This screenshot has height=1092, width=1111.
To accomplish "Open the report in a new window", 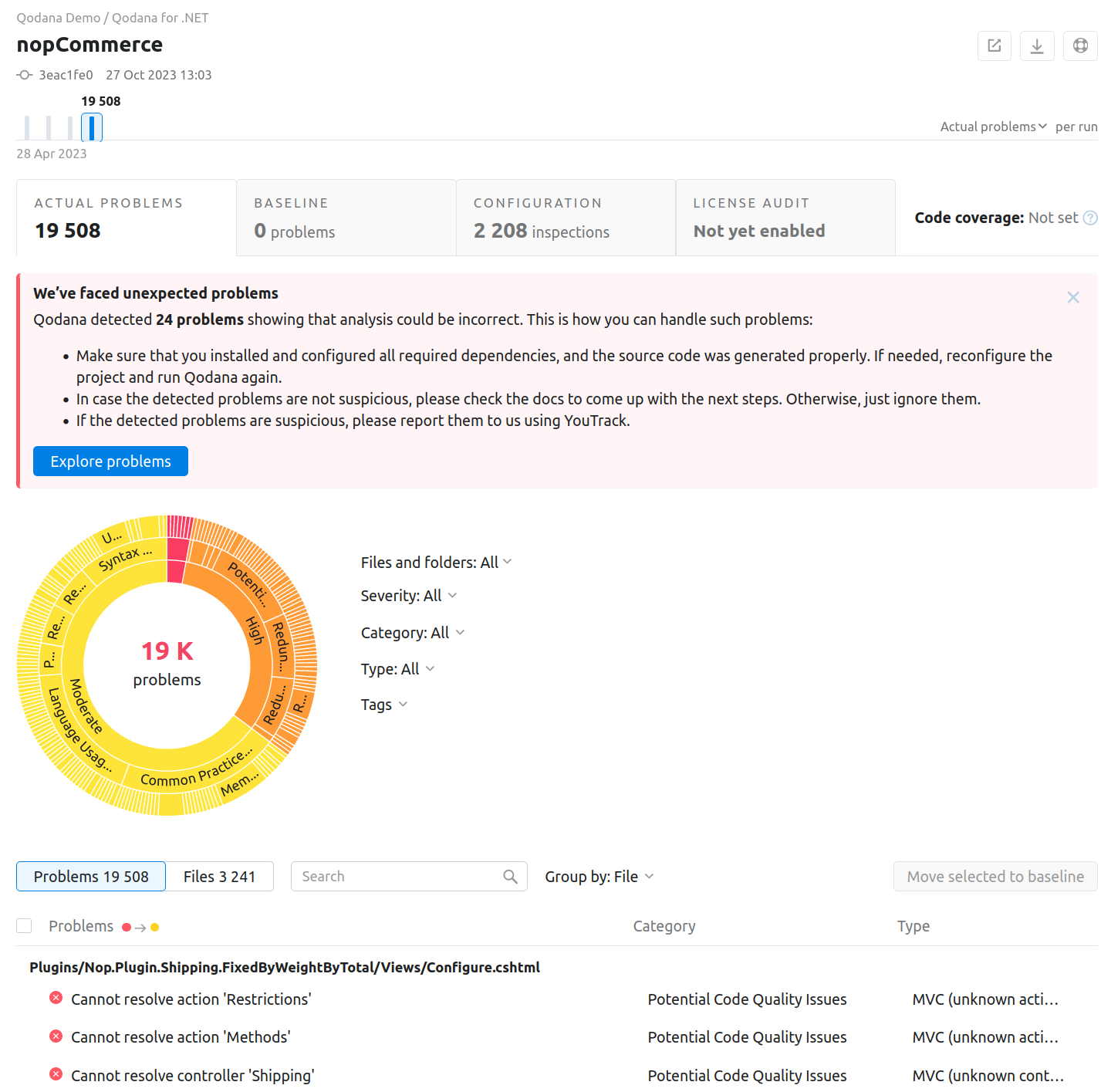I will click(x=994, y=46).
